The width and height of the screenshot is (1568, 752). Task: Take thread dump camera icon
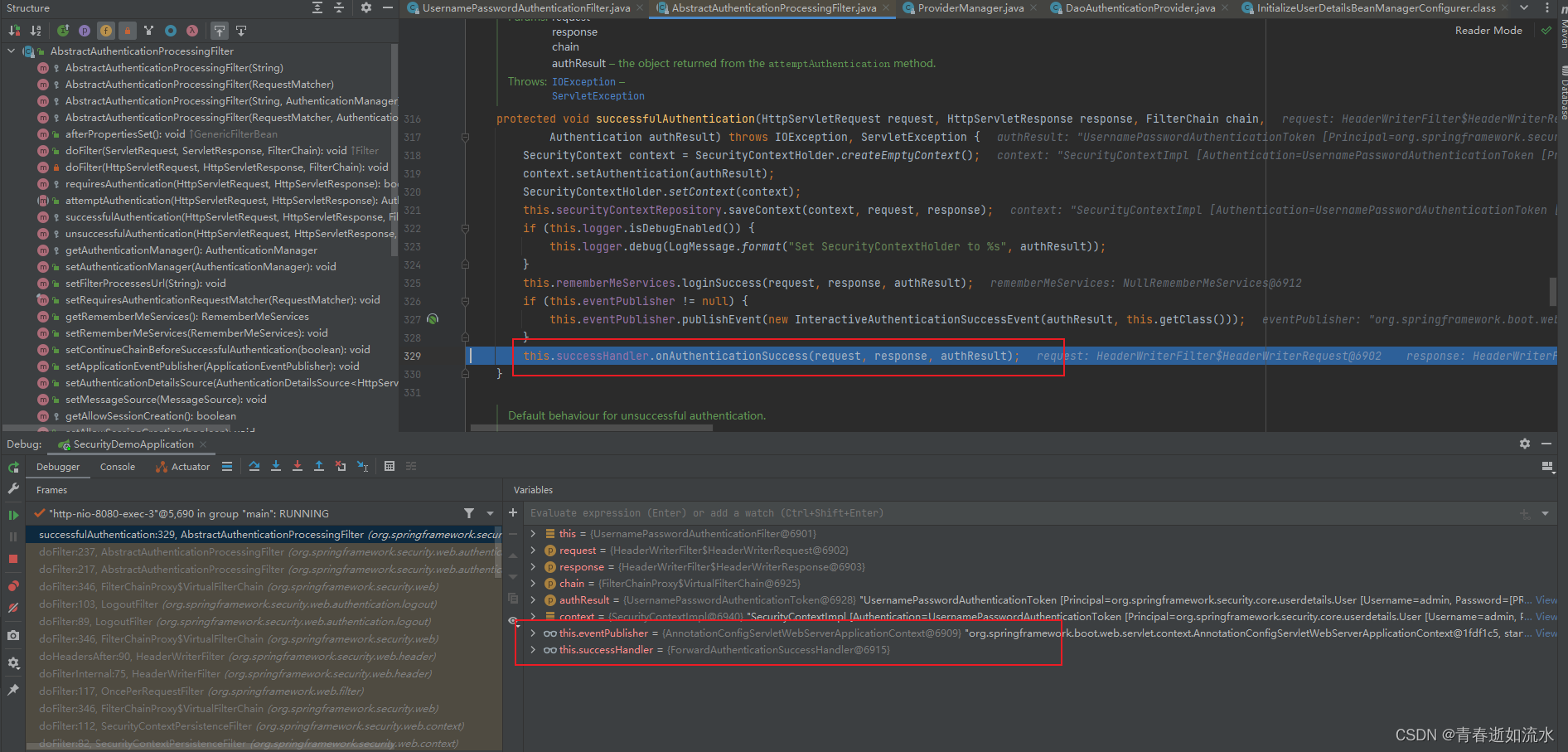[13, 635]
